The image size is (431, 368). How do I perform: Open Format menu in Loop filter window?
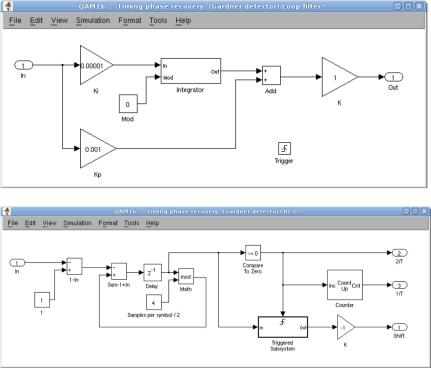coord(130,20)
